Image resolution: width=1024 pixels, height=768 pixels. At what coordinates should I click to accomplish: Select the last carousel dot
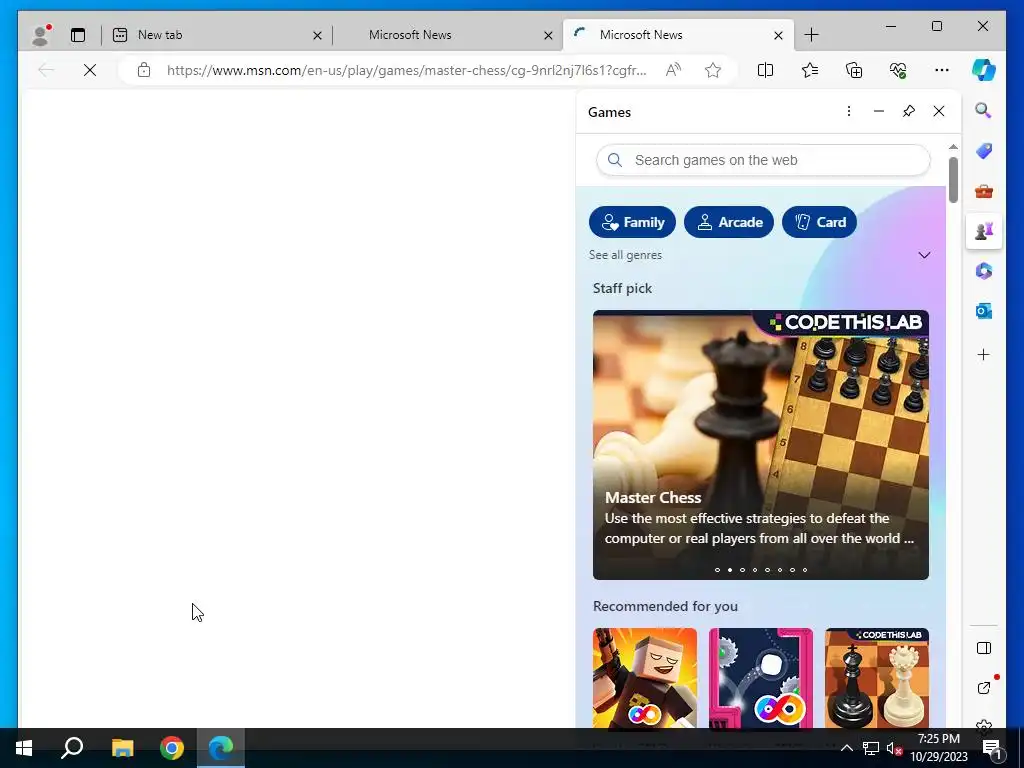coord(805,570)
